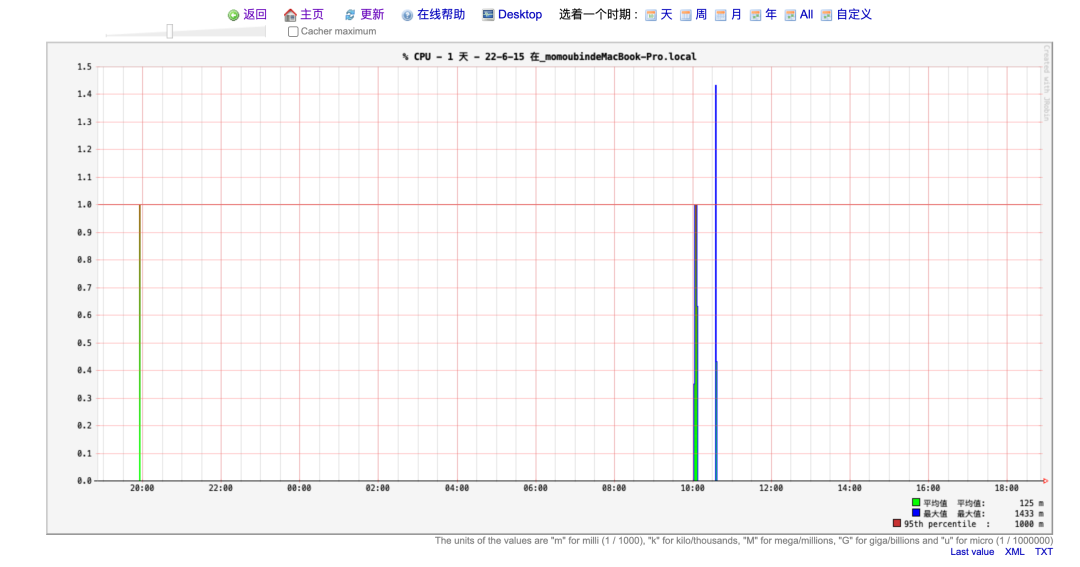Screen dimensions: 1080x567
Task: Click the 1433 m maximum value
Action: pos(1029,514)
